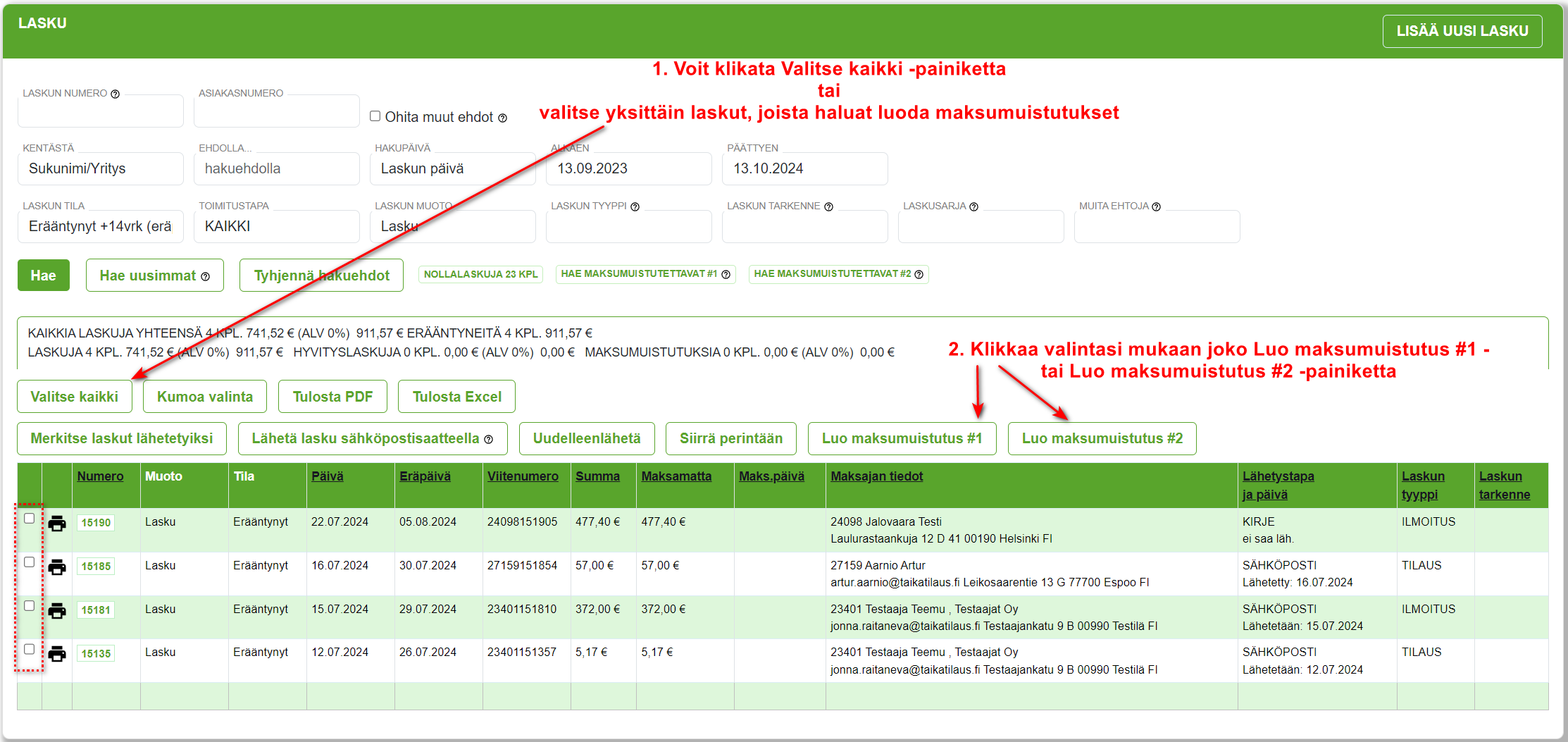This screenshot has height=742, width=1568.
Task: Open invoice number 15181 link
Action: (96, 610)
